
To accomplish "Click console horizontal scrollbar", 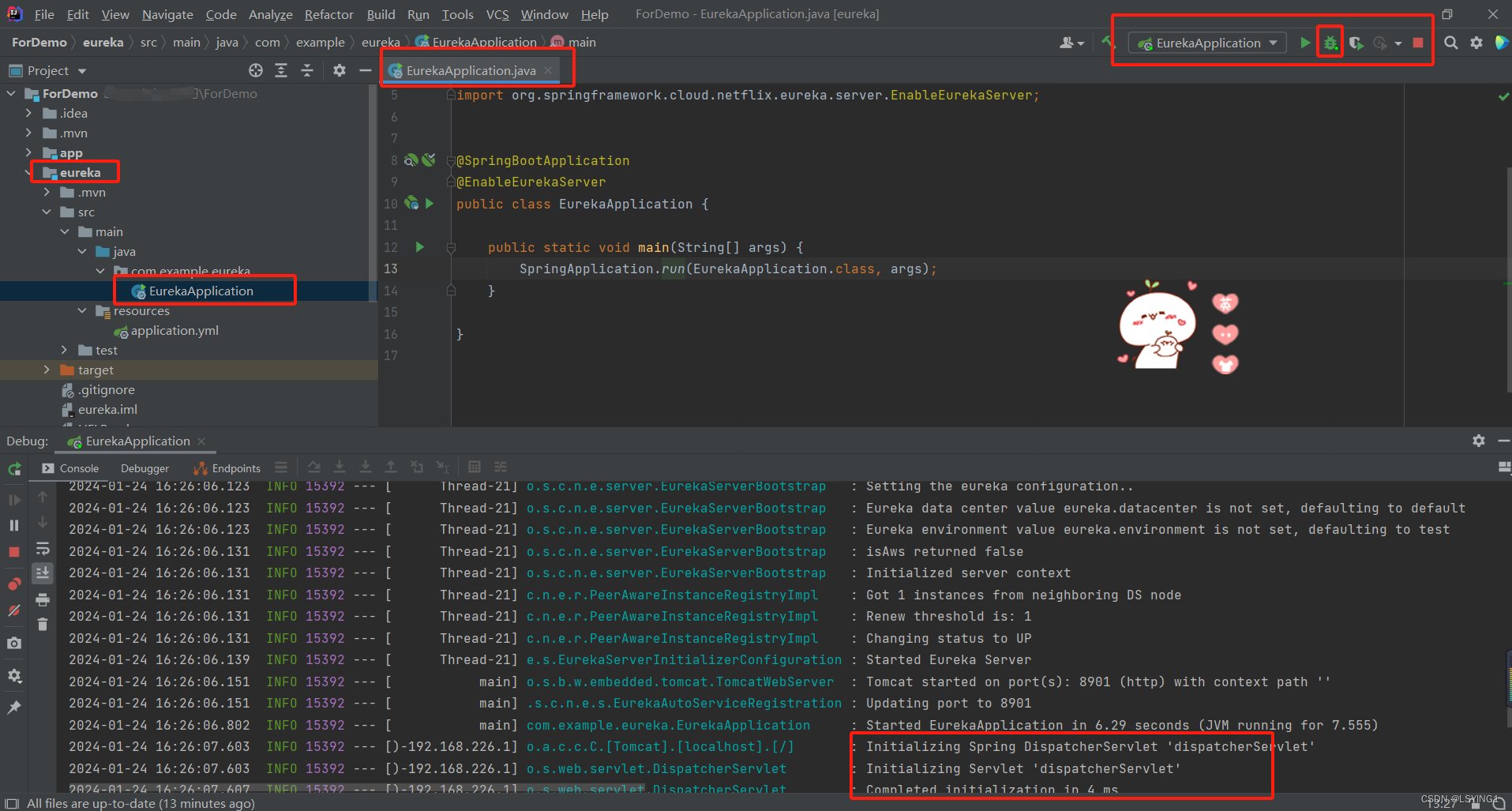I will point(357,787).
